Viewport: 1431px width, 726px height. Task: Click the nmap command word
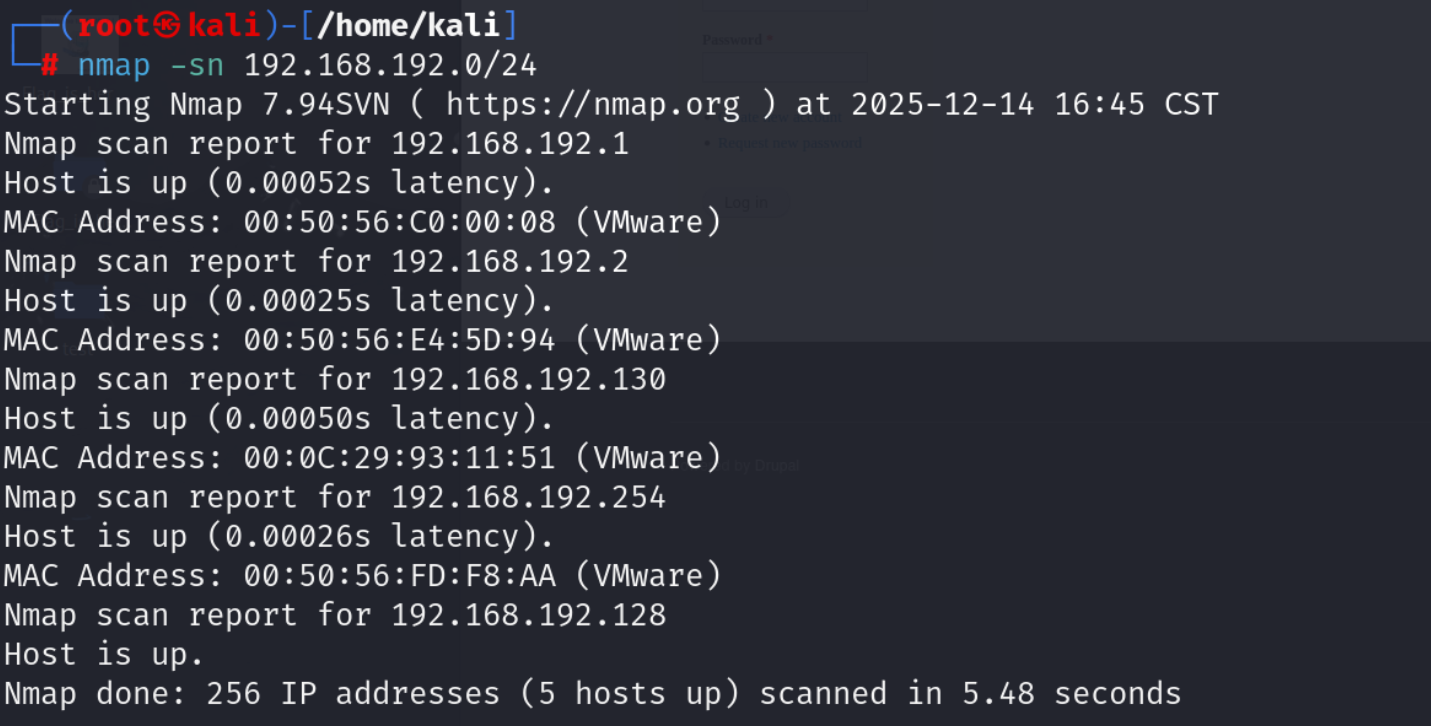[113, 66]
